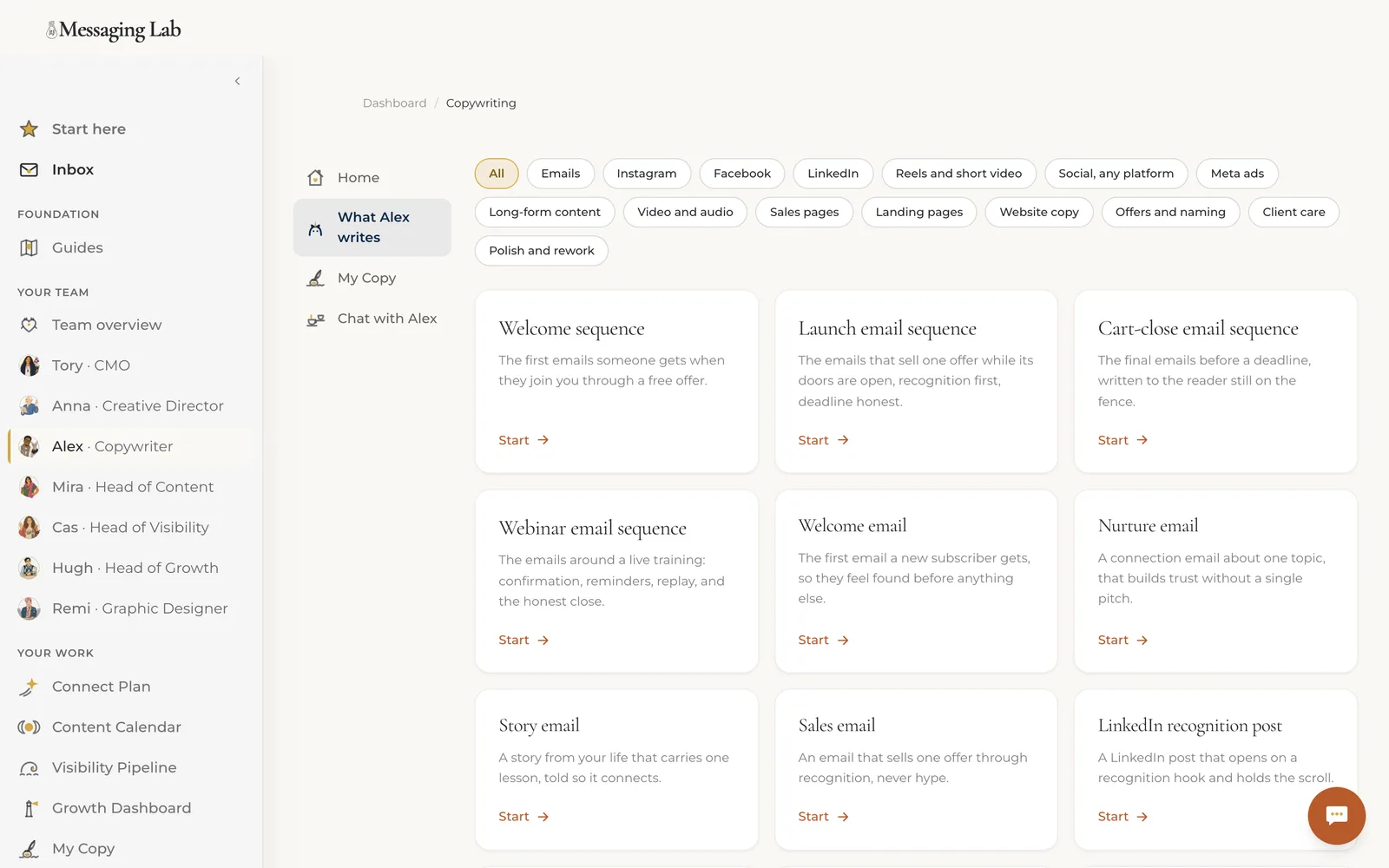Select Alex Copywriter avatar
1389x868 pixels.
pyautogui.click(x=29, y=446)
